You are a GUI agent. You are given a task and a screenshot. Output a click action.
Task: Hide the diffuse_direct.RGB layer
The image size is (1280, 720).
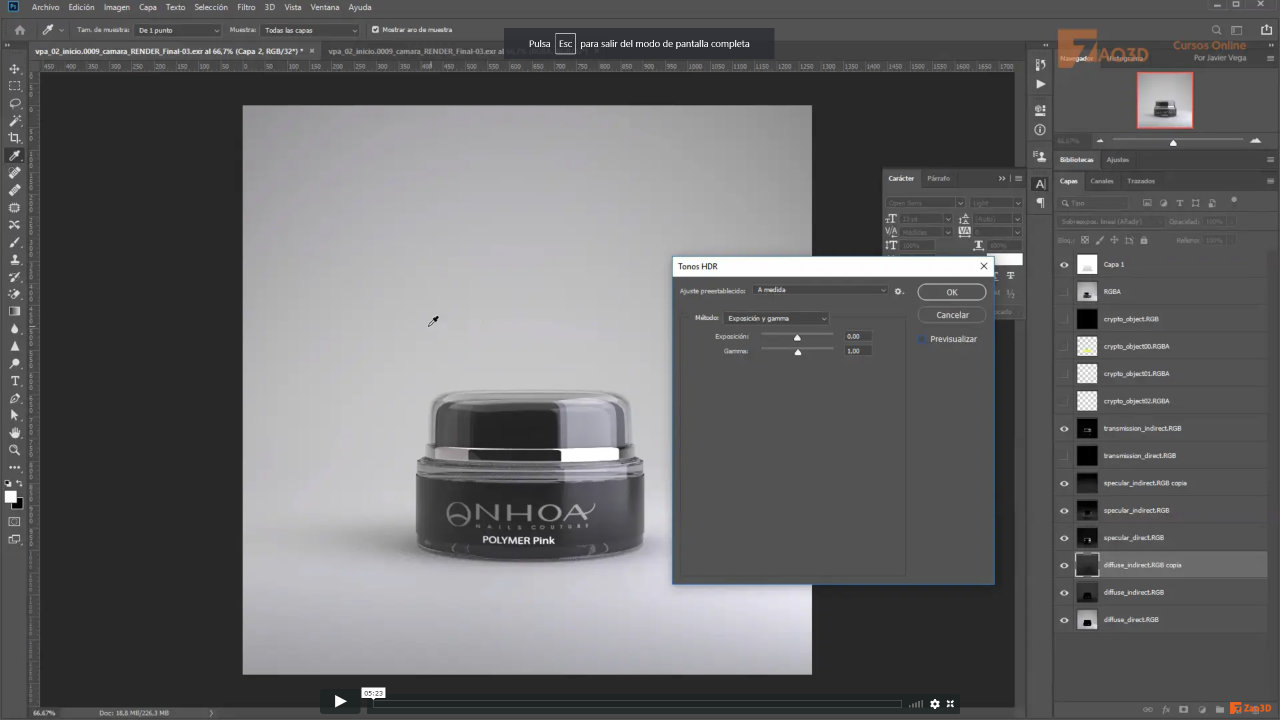[x=1064, y=620]
